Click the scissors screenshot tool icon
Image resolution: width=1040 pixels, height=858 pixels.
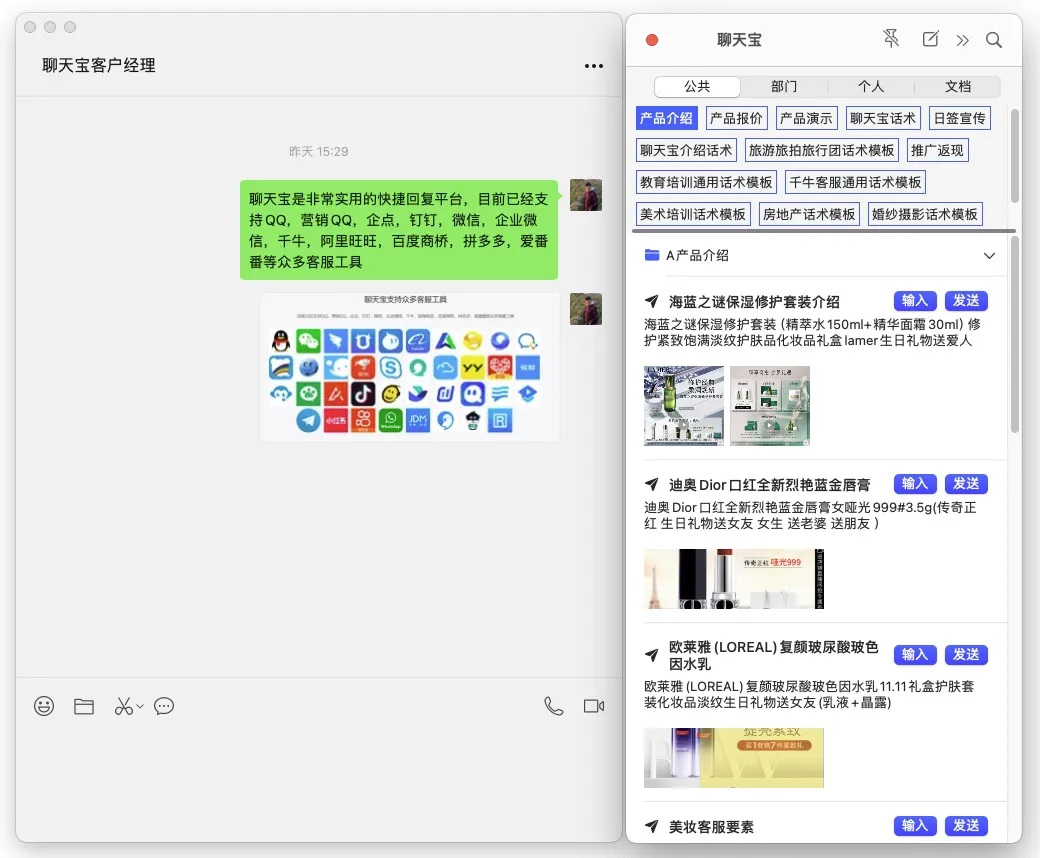click(x=123, y=706)
